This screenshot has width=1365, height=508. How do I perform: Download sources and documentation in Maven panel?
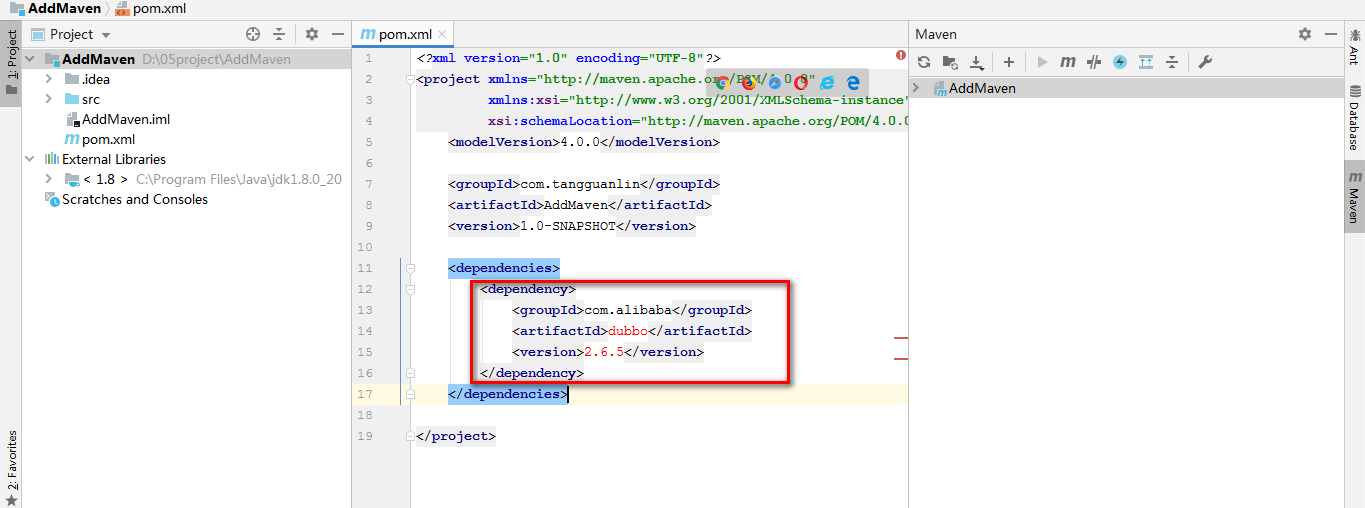coord(977,62)
